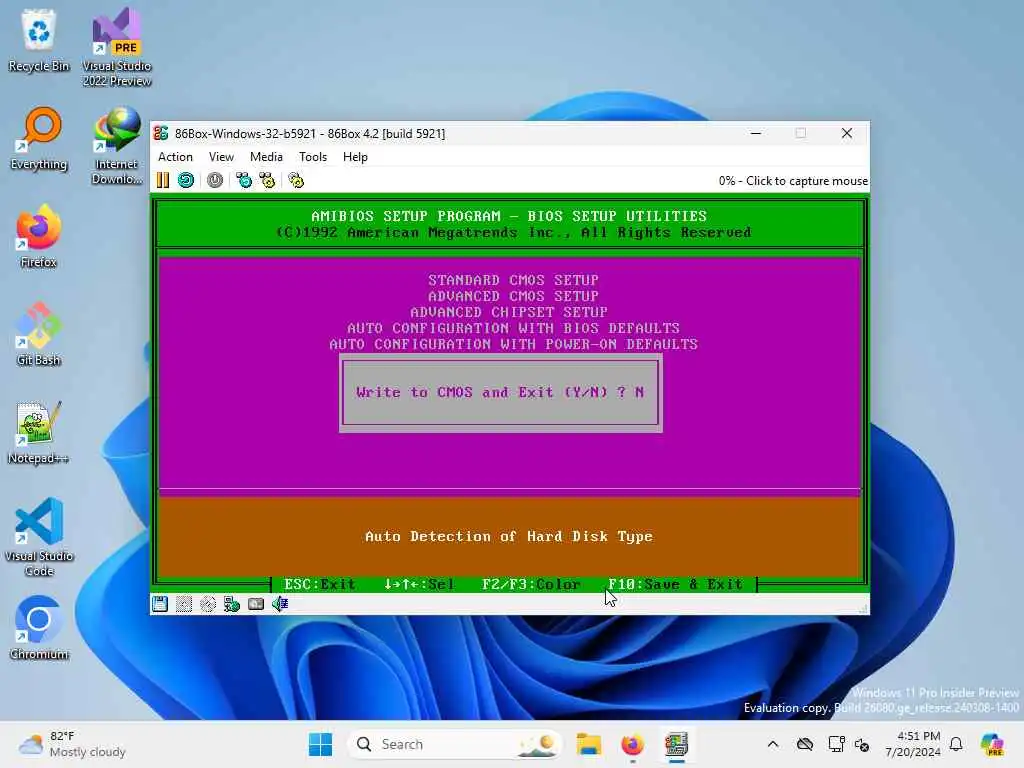This screenshot has height=768, width=1024.
Task: Select Everything desktop shortcut
Action: tap(39, 138)
